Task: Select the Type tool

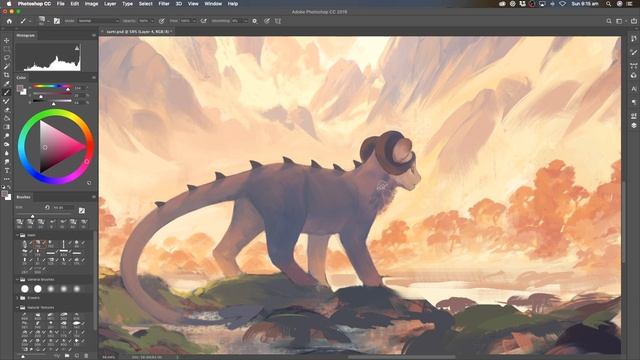Action: coord(7,171)
